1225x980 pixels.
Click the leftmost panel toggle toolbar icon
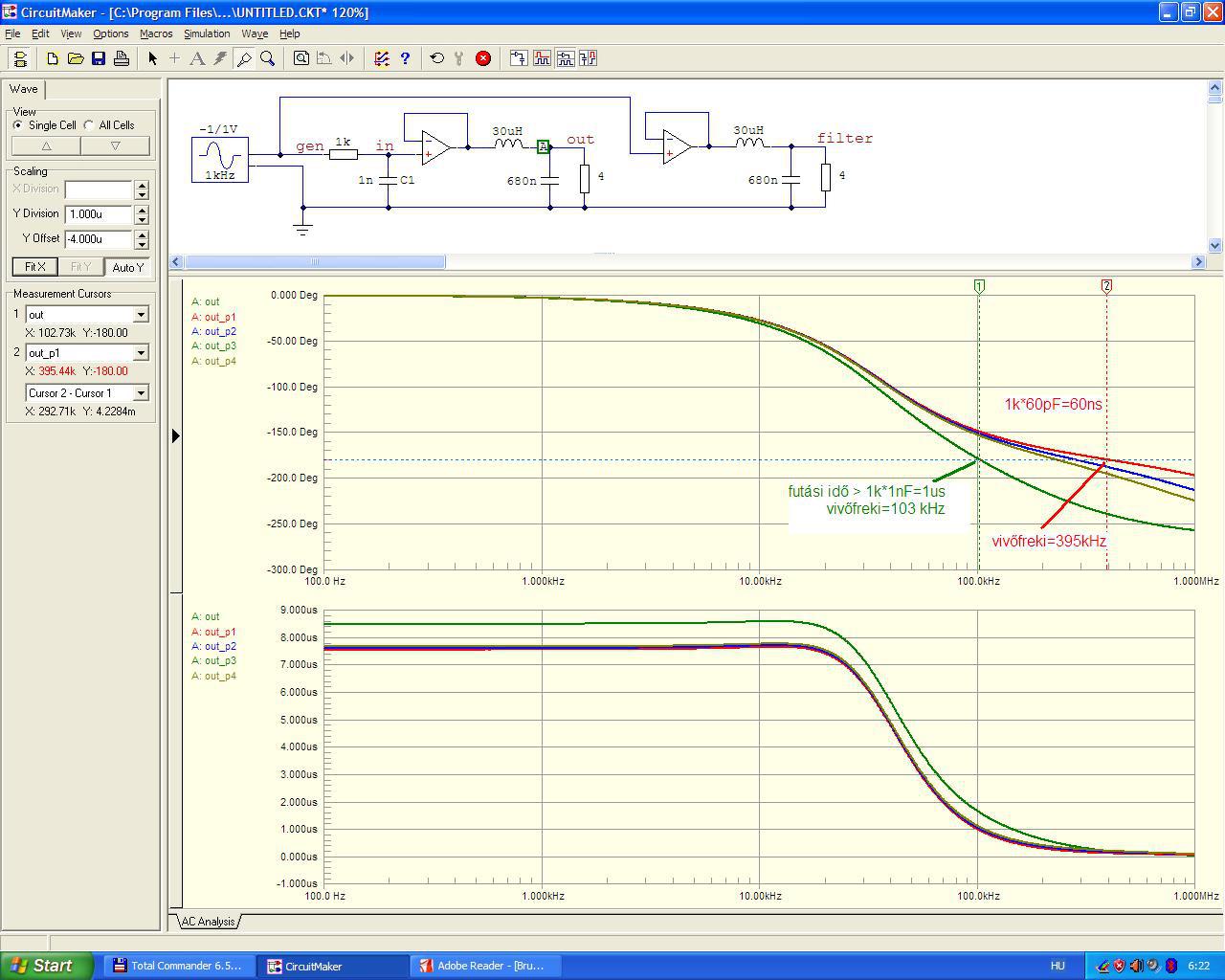20,58
